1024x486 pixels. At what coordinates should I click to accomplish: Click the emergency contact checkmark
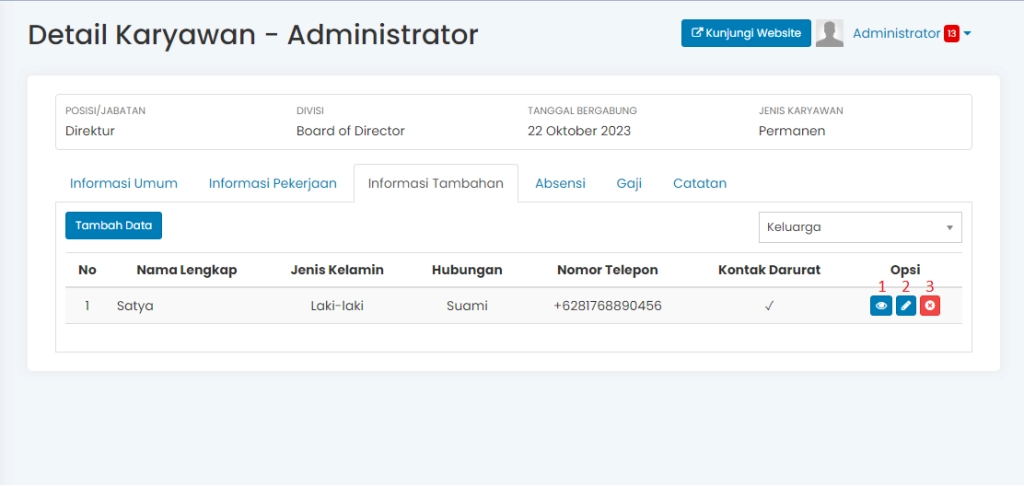(769, 306)
